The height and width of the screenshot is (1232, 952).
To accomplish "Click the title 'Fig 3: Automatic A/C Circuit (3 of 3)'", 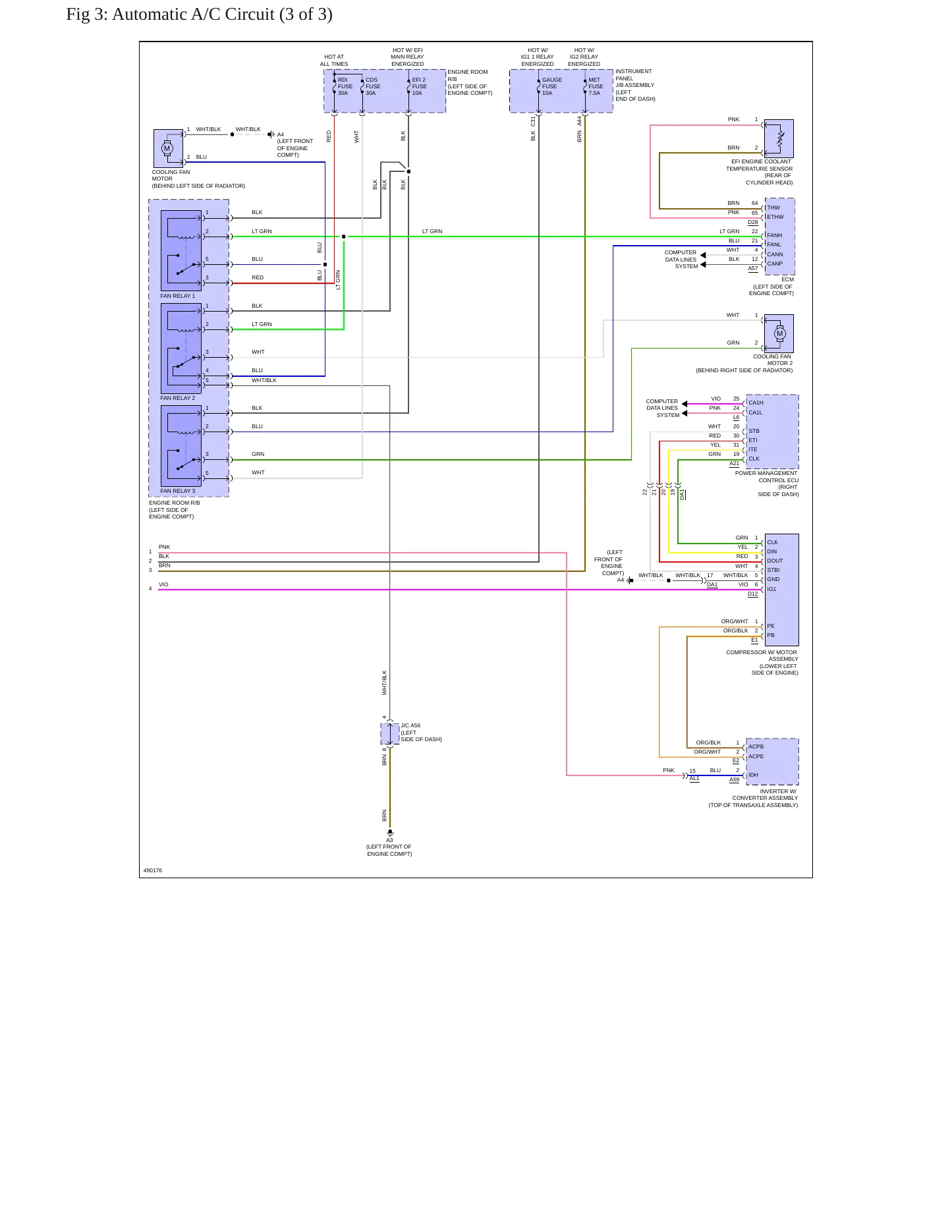I will point(199,14).
